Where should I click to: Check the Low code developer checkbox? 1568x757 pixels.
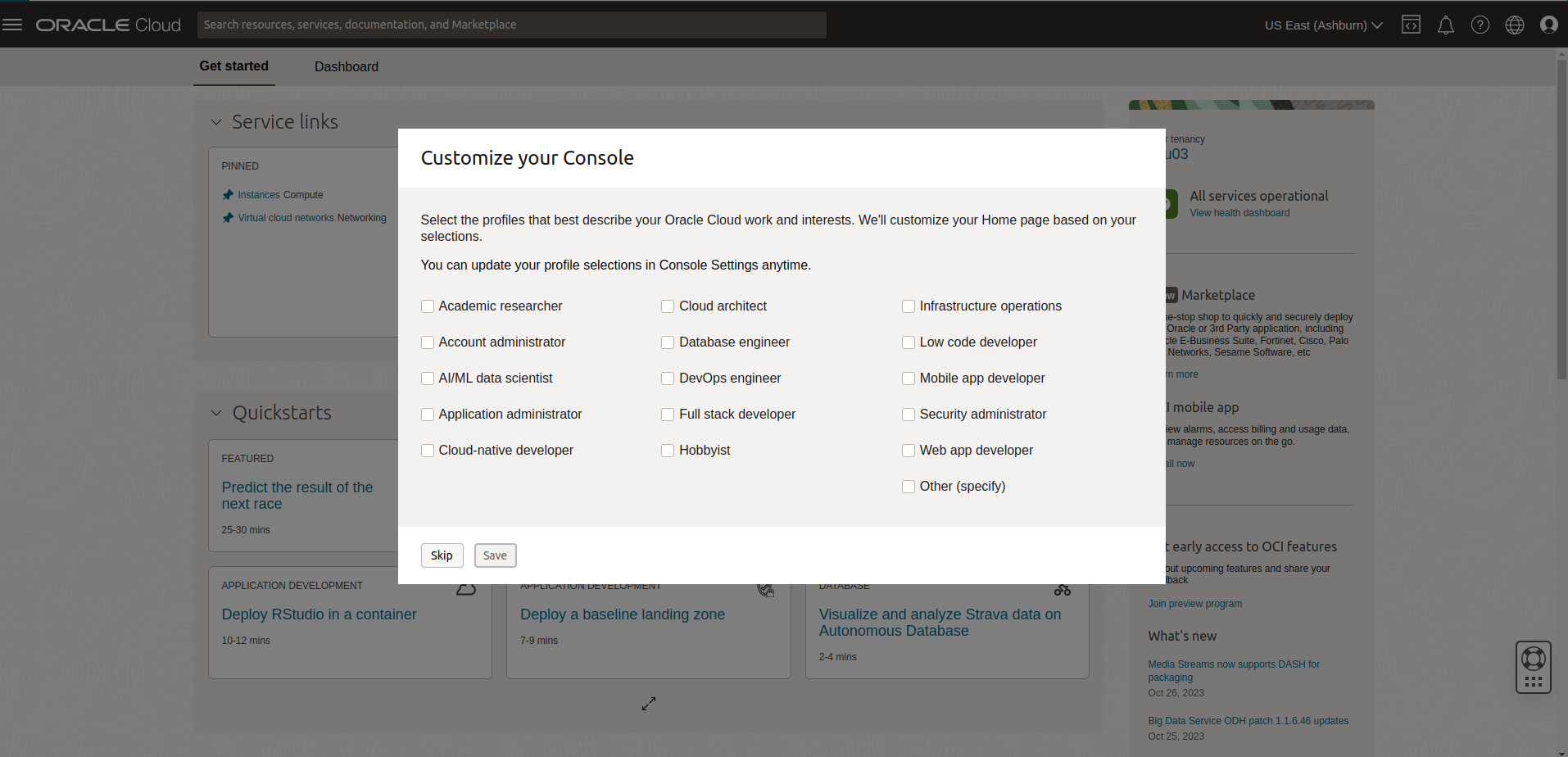pos(909,342)
